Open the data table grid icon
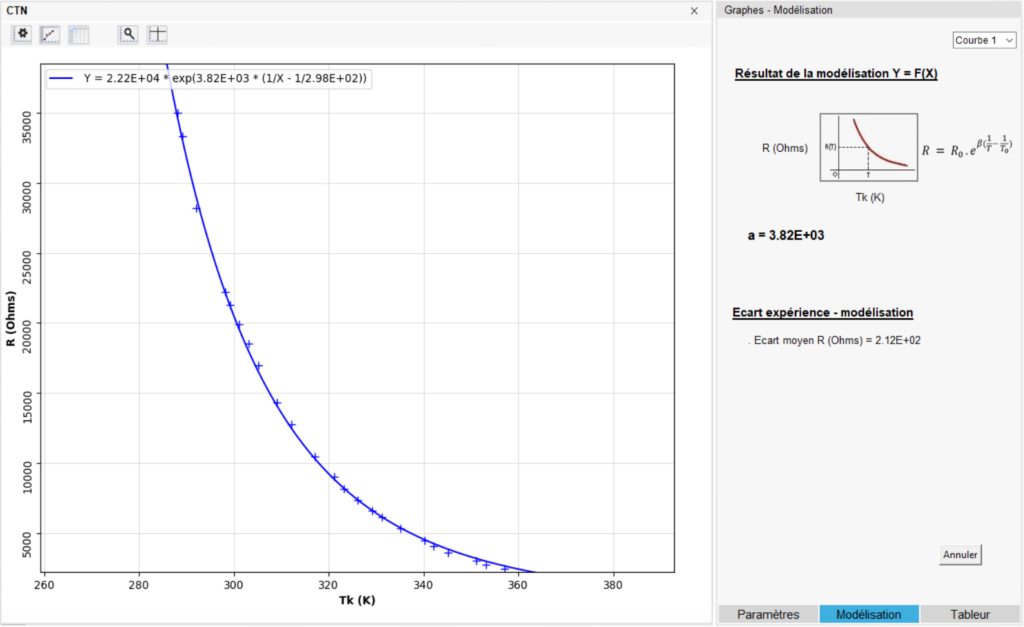The height and width of the screenshot is (627, 1024). click(78, 34)
